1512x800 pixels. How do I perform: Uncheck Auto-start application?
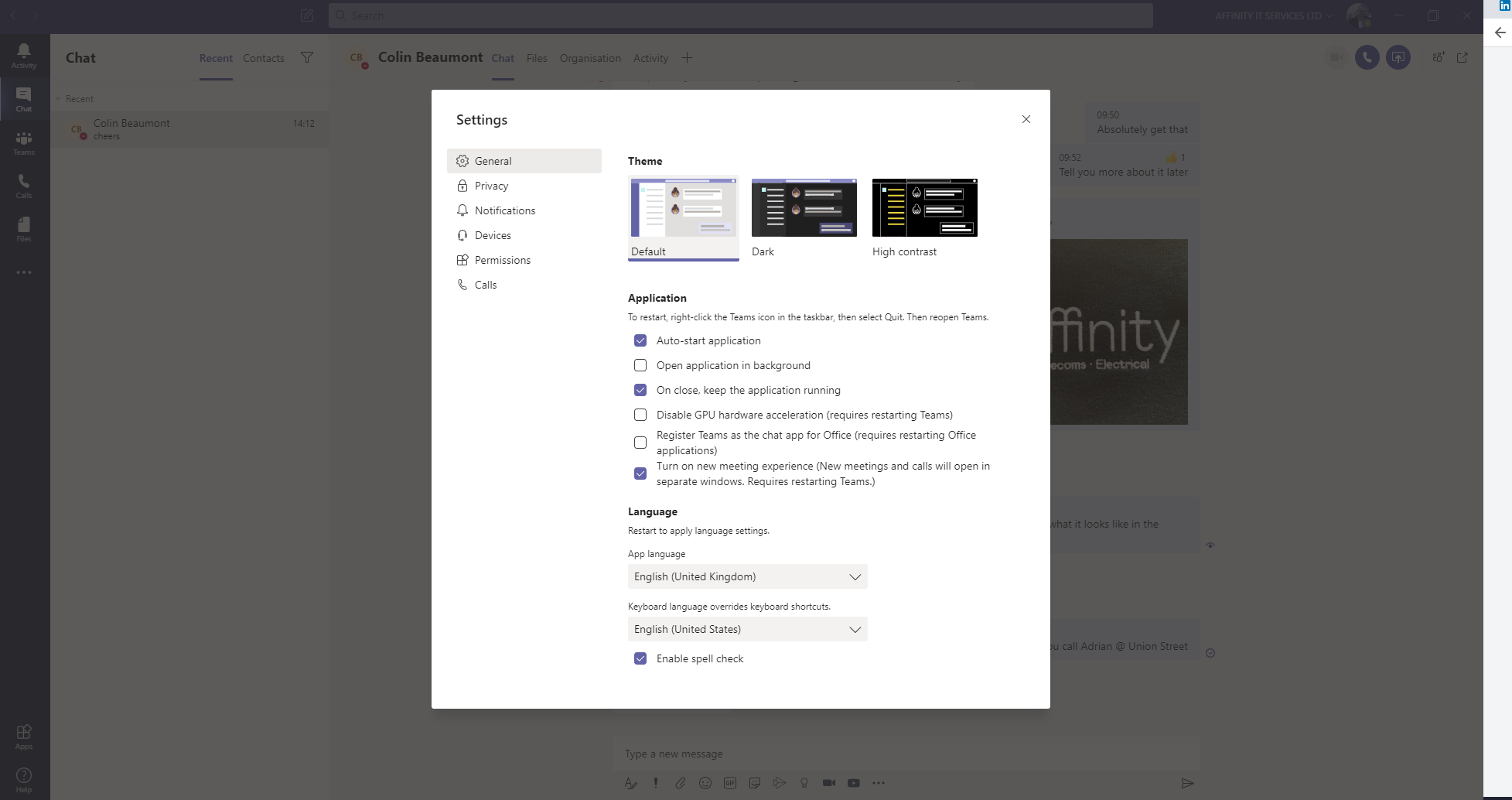coord(640,340)
